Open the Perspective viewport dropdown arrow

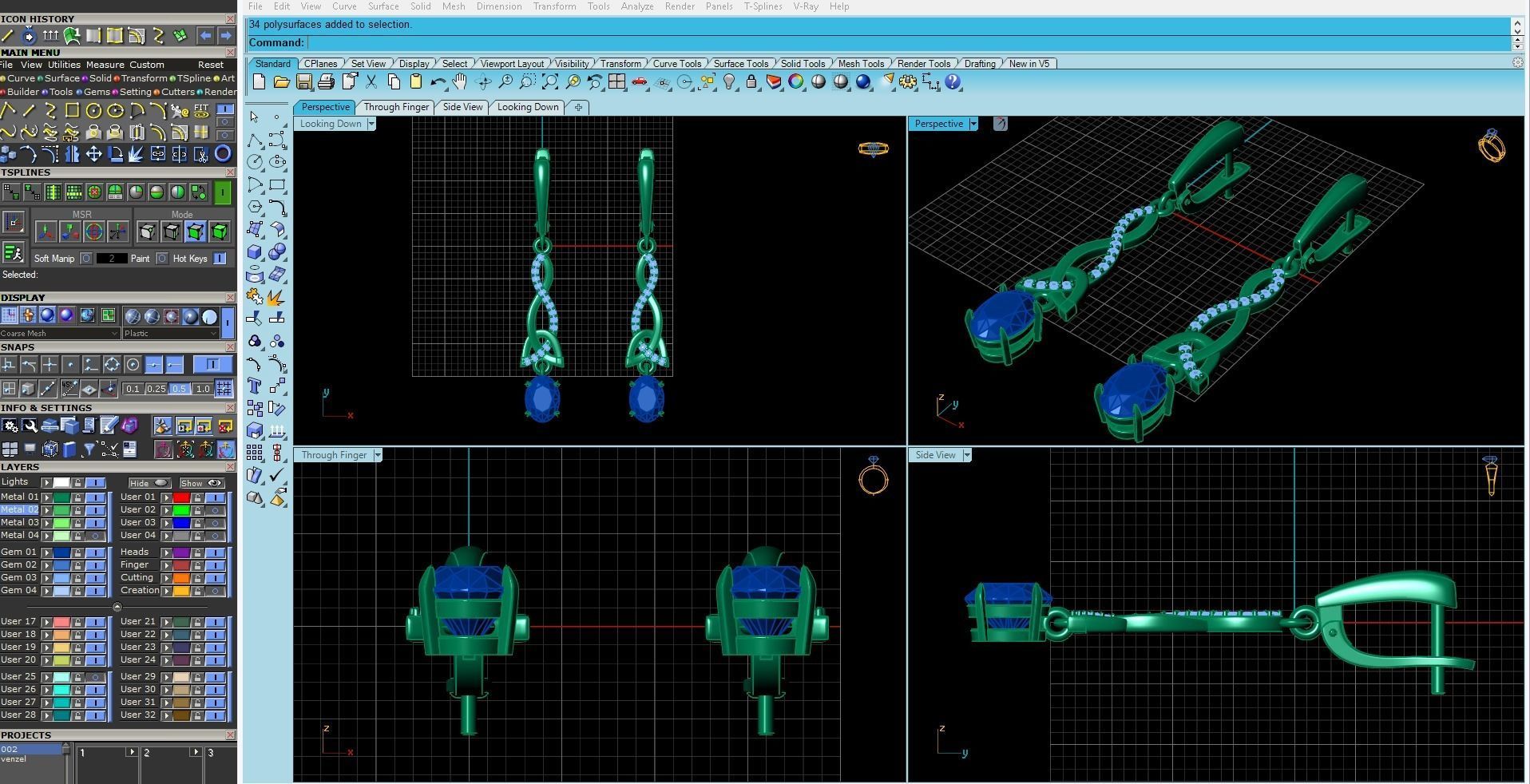[973, 124]
